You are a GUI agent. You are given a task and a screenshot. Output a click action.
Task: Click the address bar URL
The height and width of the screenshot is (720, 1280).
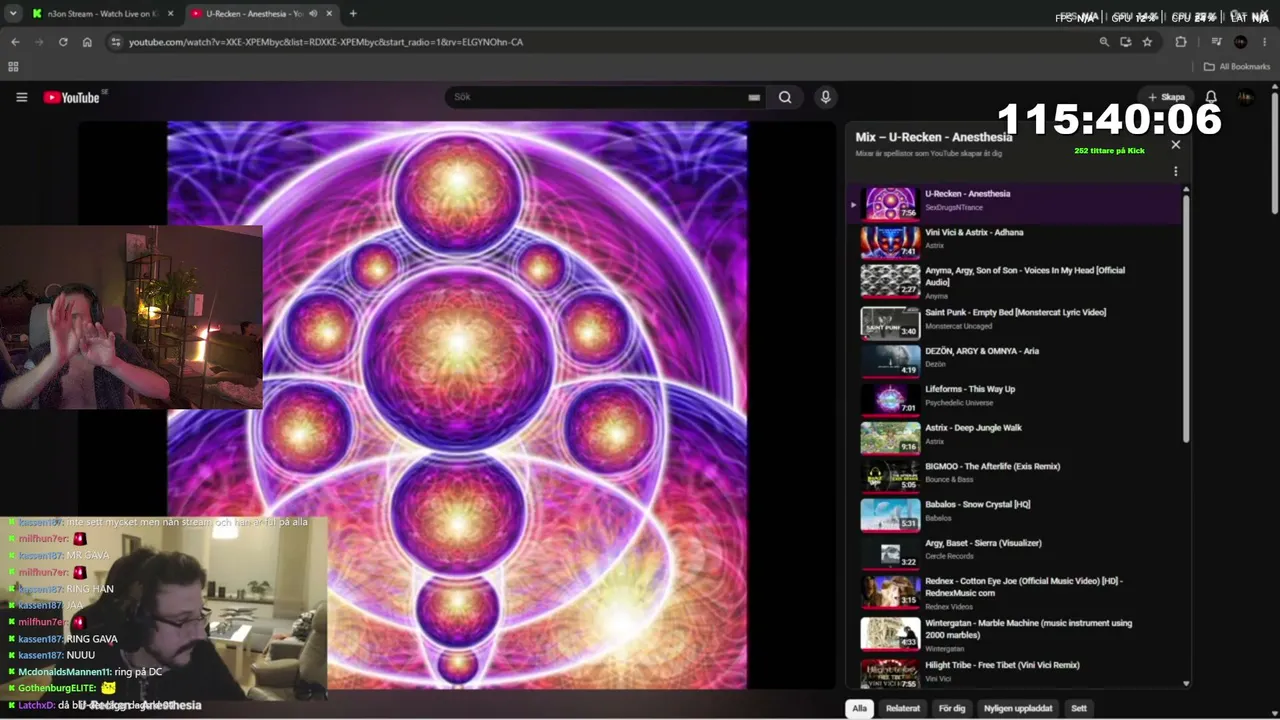pos(326,42)
